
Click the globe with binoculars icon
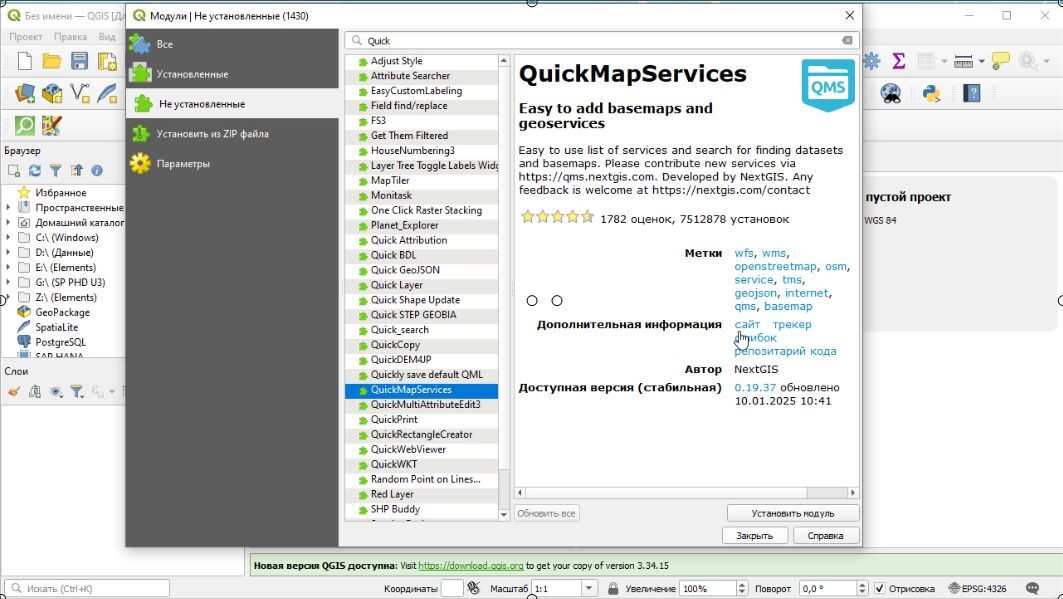tap(891, 93)
